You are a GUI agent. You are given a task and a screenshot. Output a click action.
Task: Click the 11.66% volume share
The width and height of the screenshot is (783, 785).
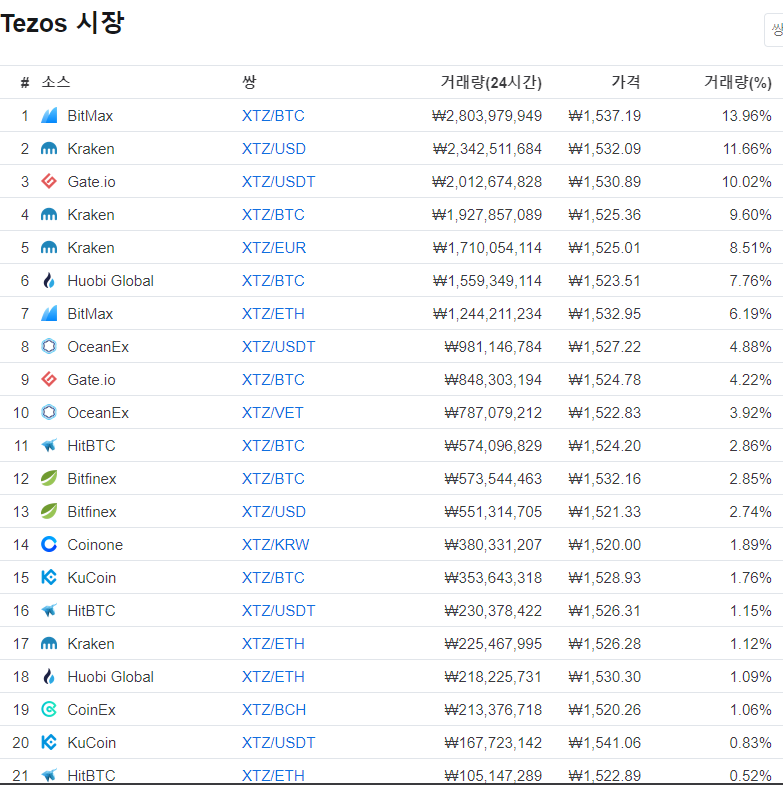747,149
